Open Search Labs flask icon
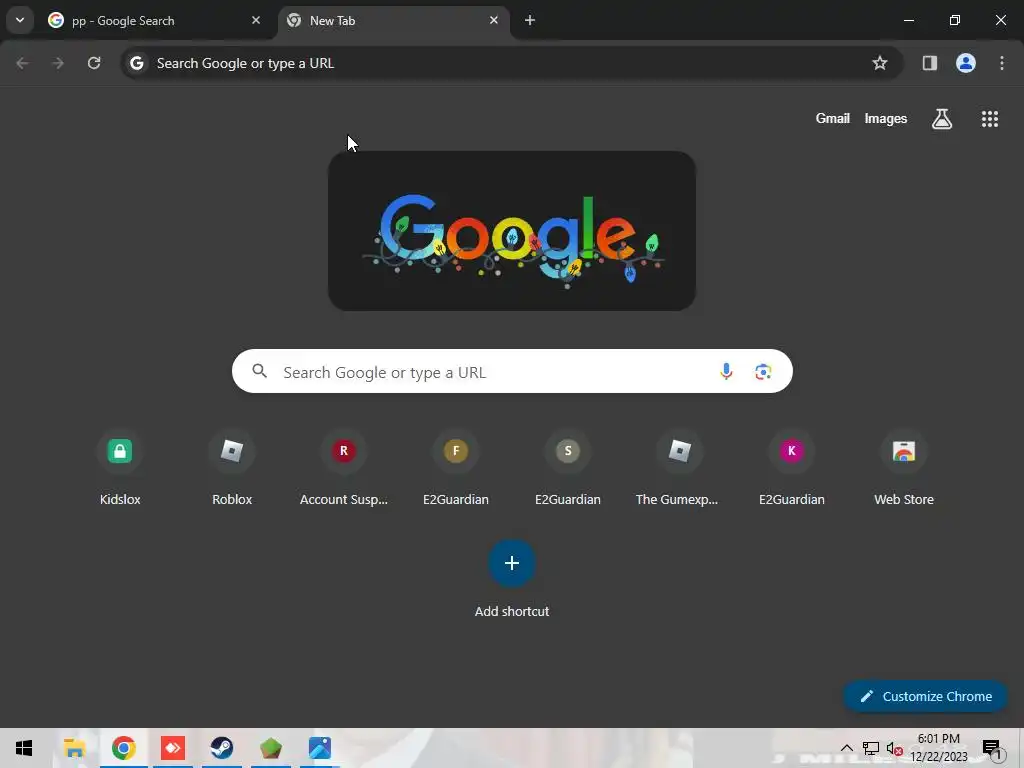1024x768 pixels. click(x=942, y=119)
